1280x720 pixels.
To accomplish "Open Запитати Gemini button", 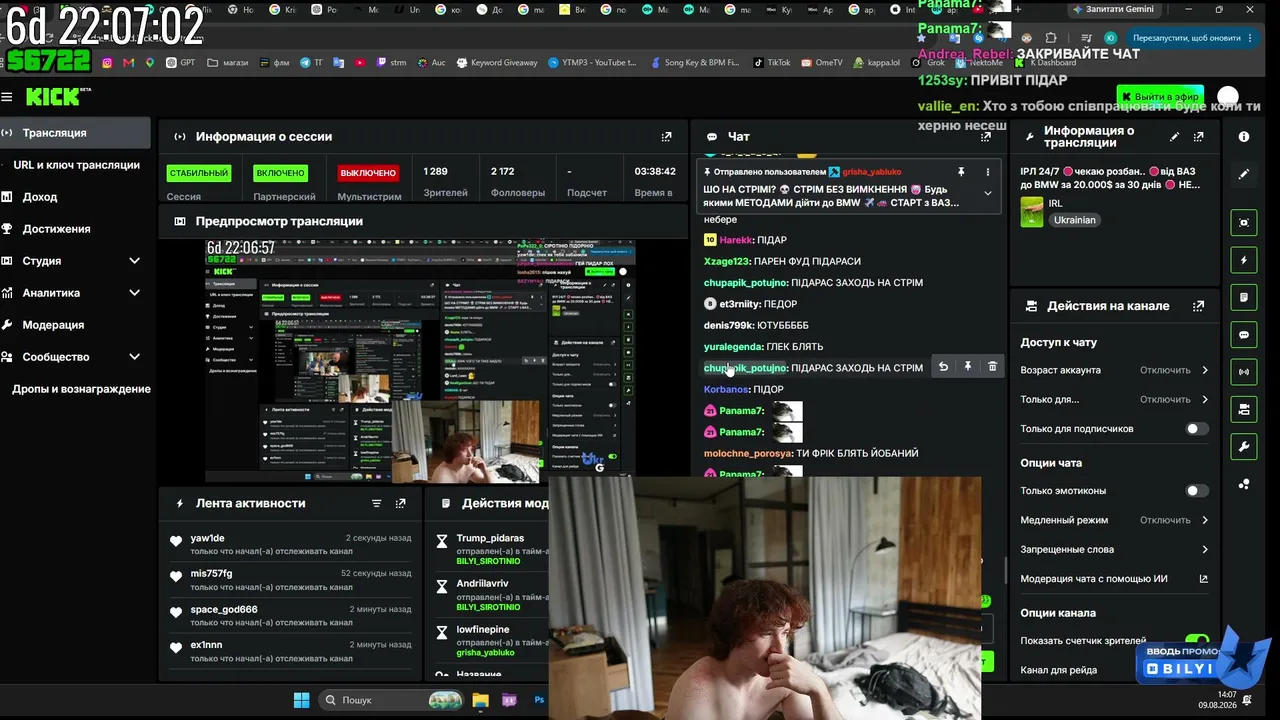I will (x=1113, y=9).
